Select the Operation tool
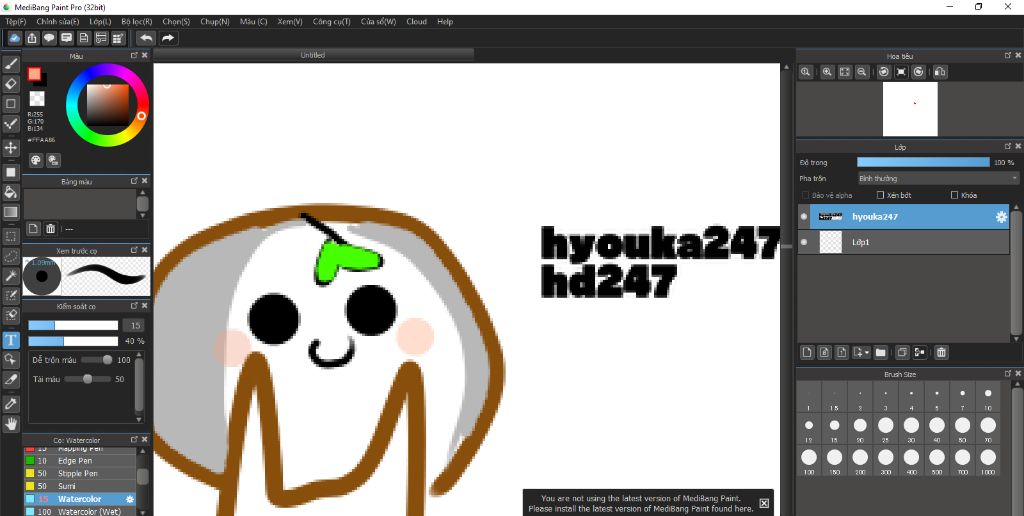The width and height of the screenshot is (1024, 516). click(10, 359)
